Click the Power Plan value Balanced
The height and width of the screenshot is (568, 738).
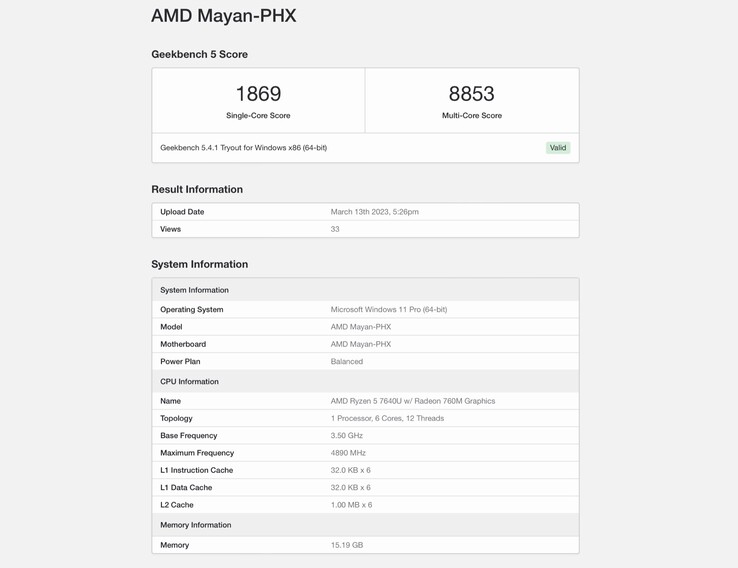click(346, 362)
